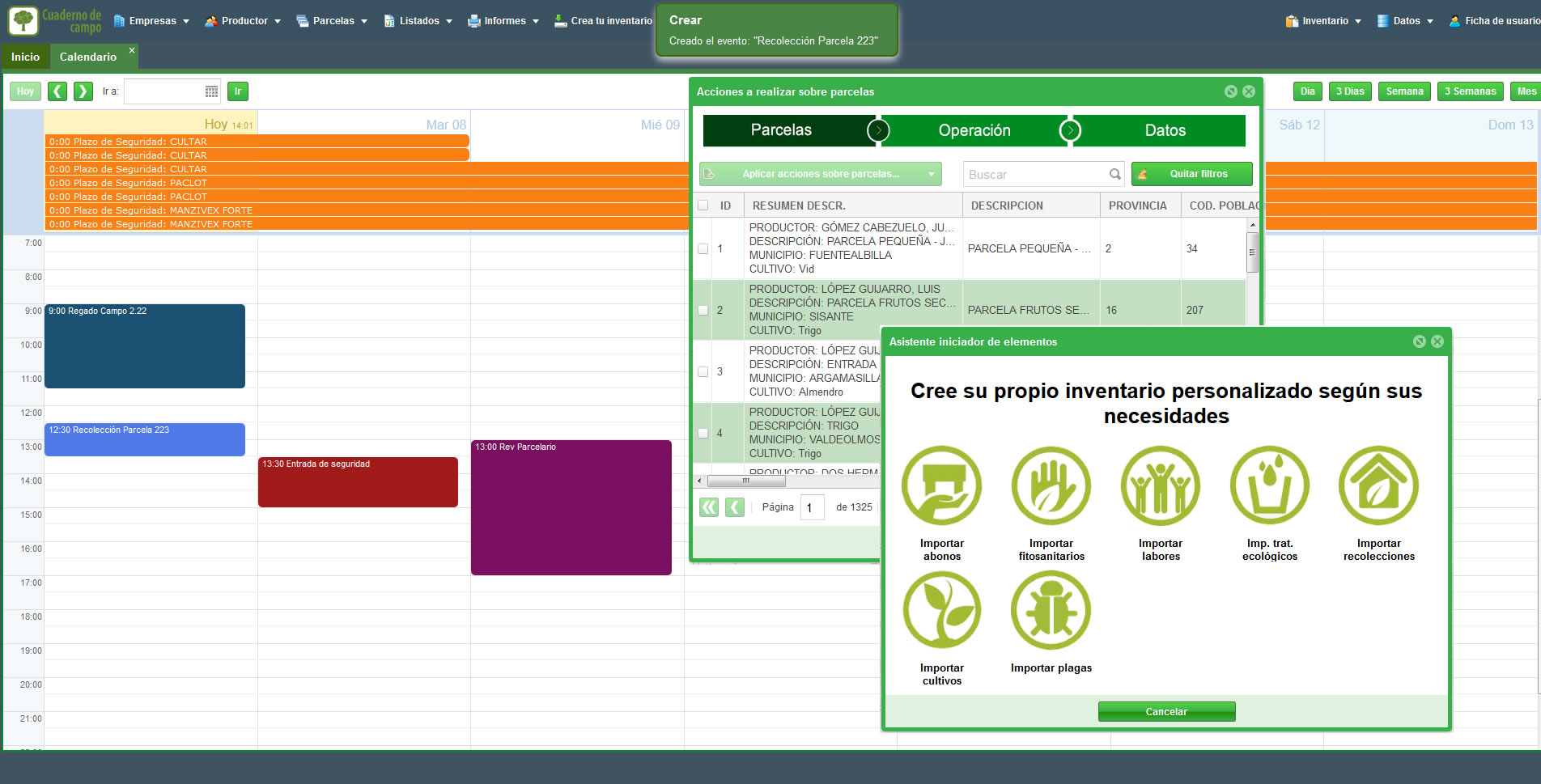The width and height of the screenshot is (1541, 784).
Task: Click the Ir button
Action: [238, 91]
